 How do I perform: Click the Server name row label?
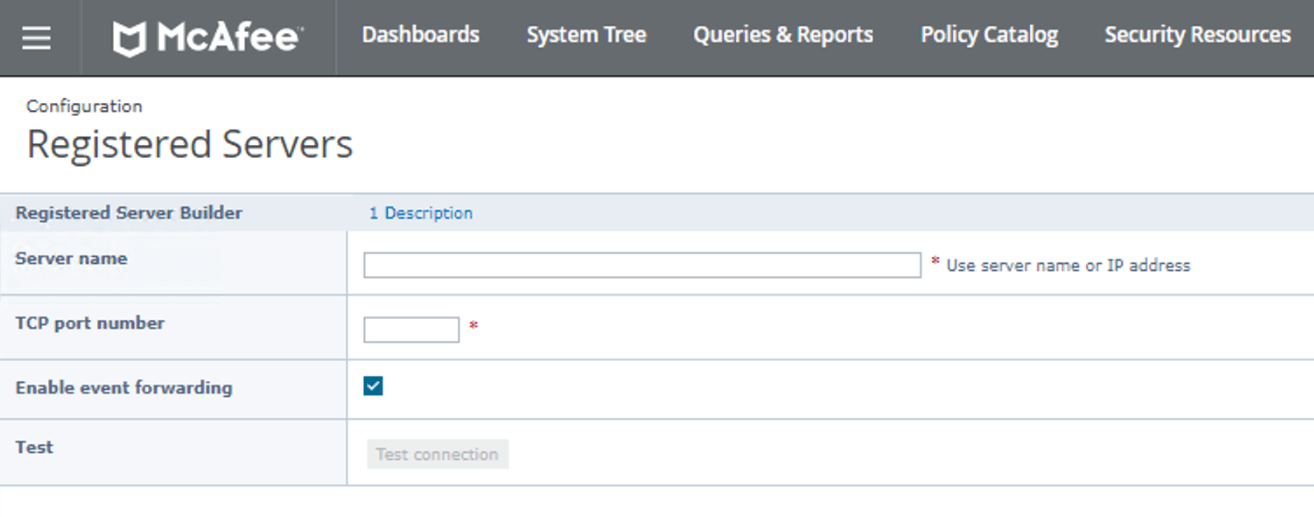pyautogui.click(x=72, y=259)
